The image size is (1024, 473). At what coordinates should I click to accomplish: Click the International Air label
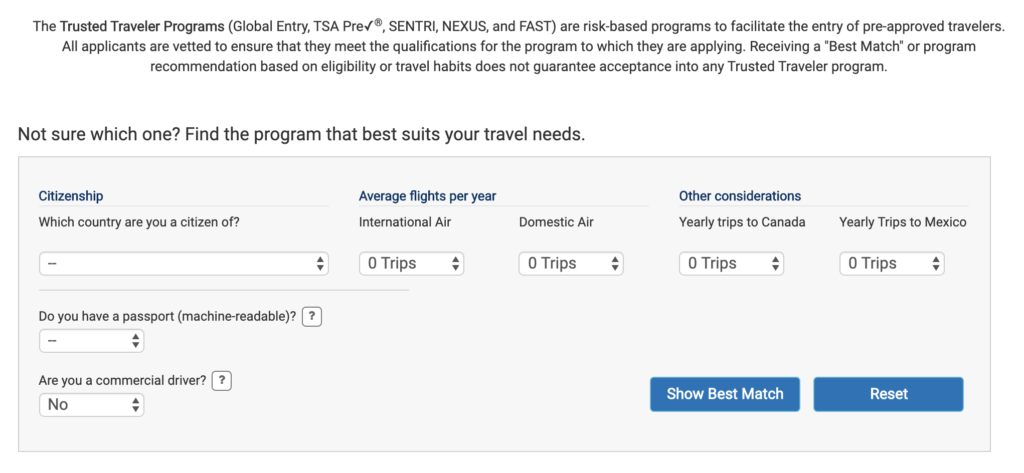tap(405, 222)
